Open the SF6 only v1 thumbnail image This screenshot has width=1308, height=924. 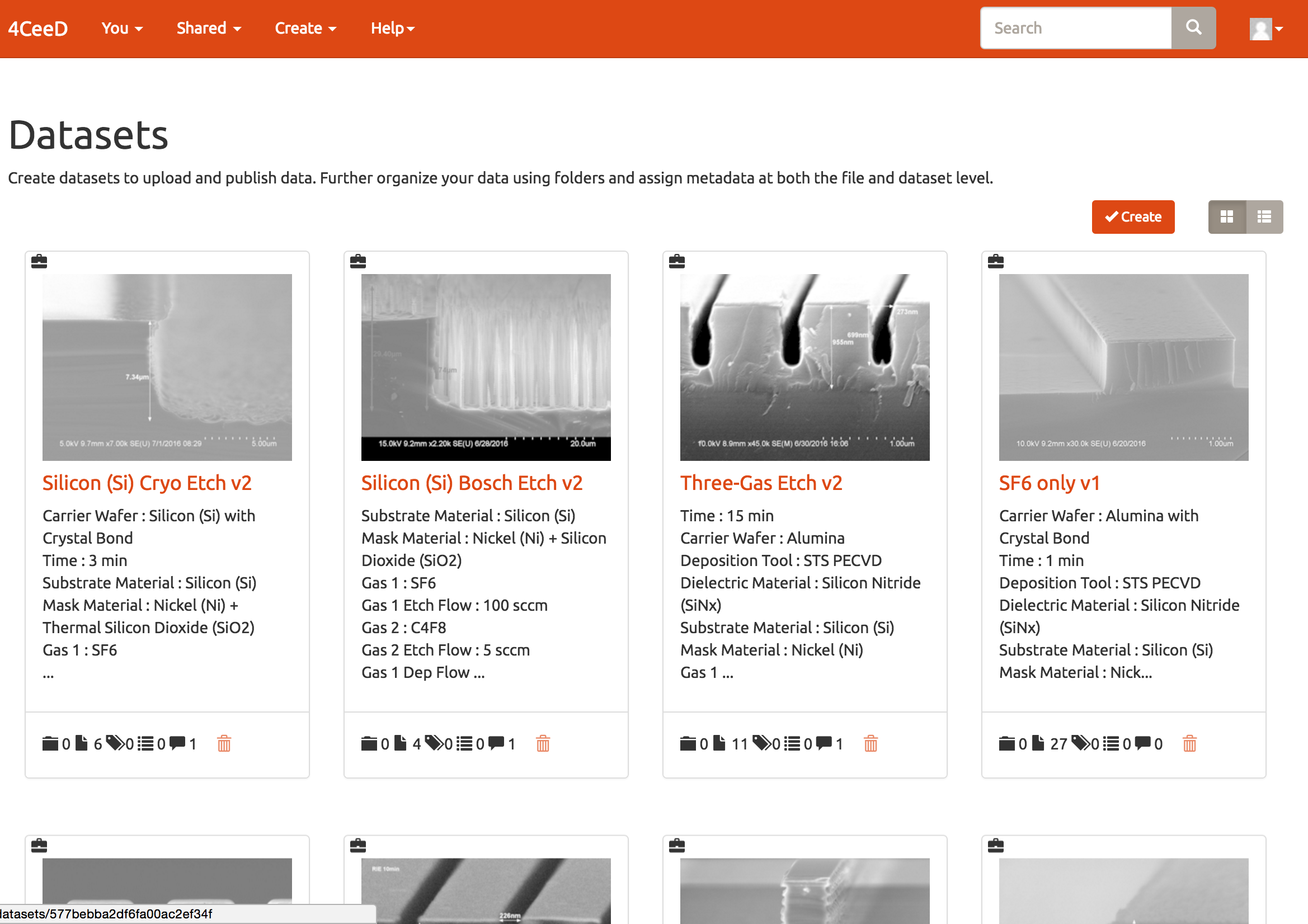click(1123, 367)
